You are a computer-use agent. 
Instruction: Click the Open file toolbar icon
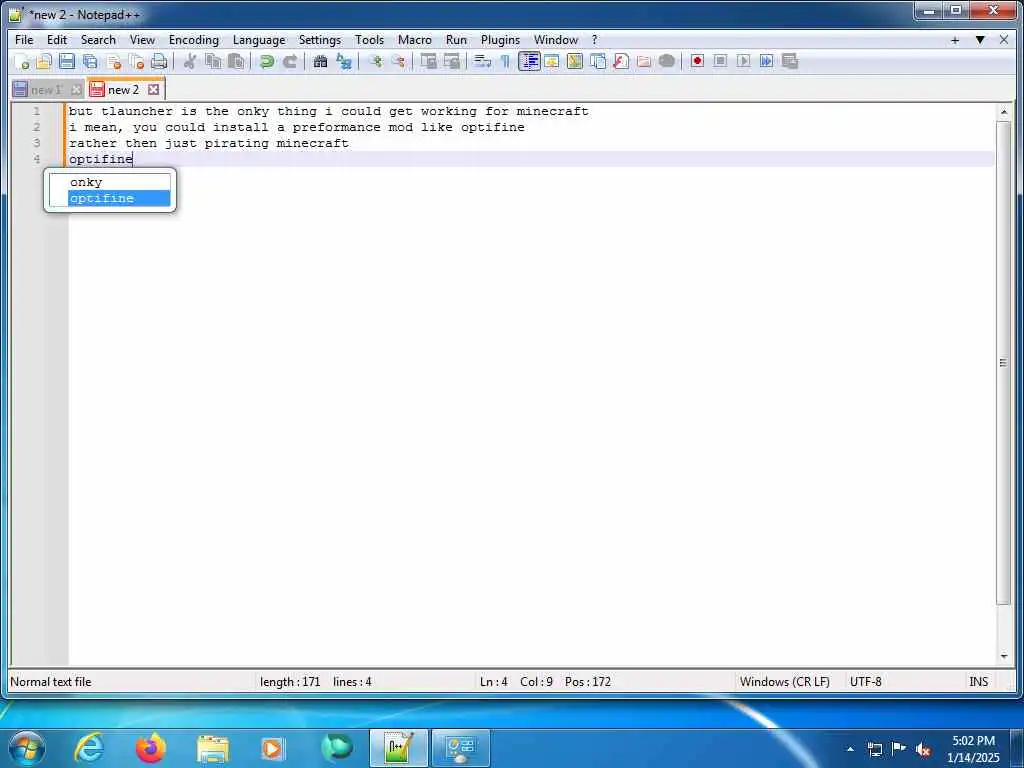(44, 61)
